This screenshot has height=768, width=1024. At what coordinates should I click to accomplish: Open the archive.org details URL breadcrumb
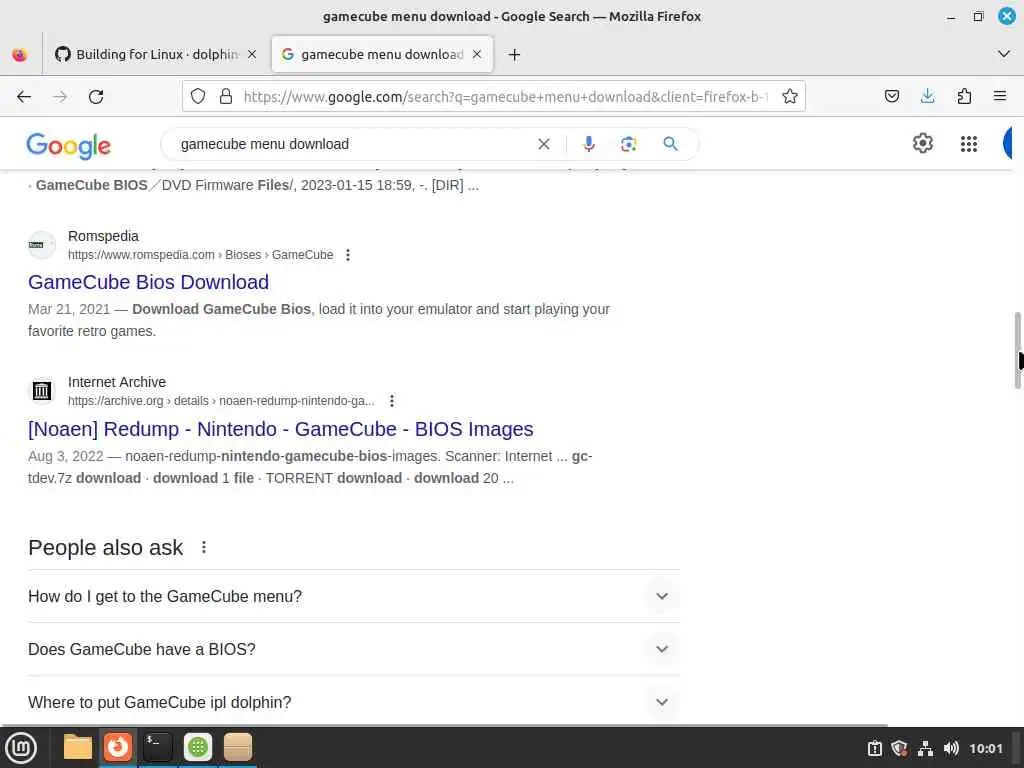click(x=221, y=400)
